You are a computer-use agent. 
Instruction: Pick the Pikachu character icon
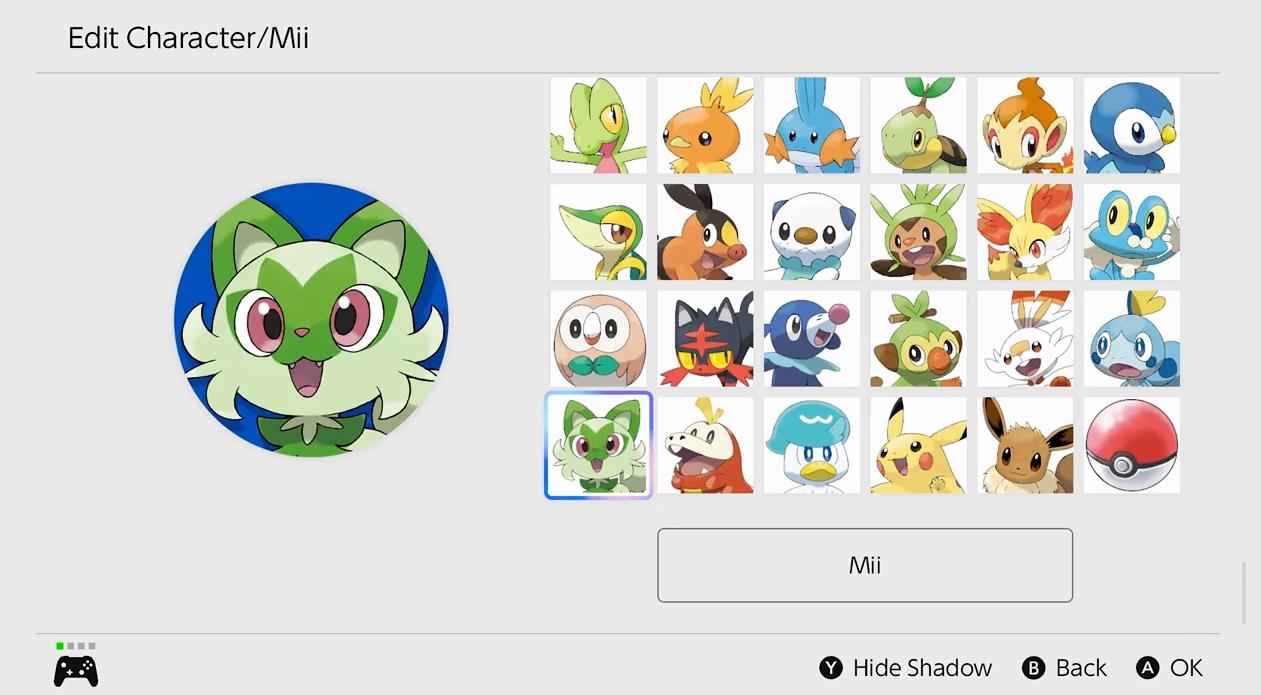(918, 445)
